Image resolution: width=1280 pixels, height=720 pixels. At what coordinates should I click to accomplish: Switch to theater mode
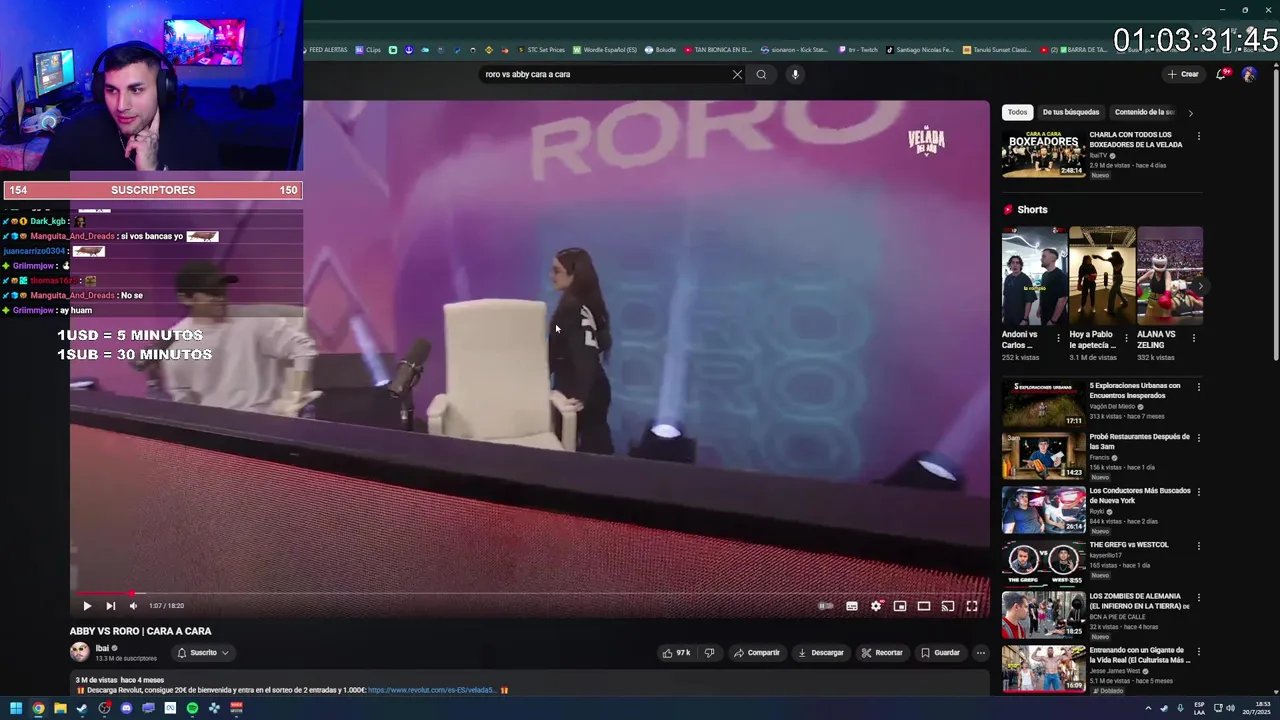coord(924,606)
